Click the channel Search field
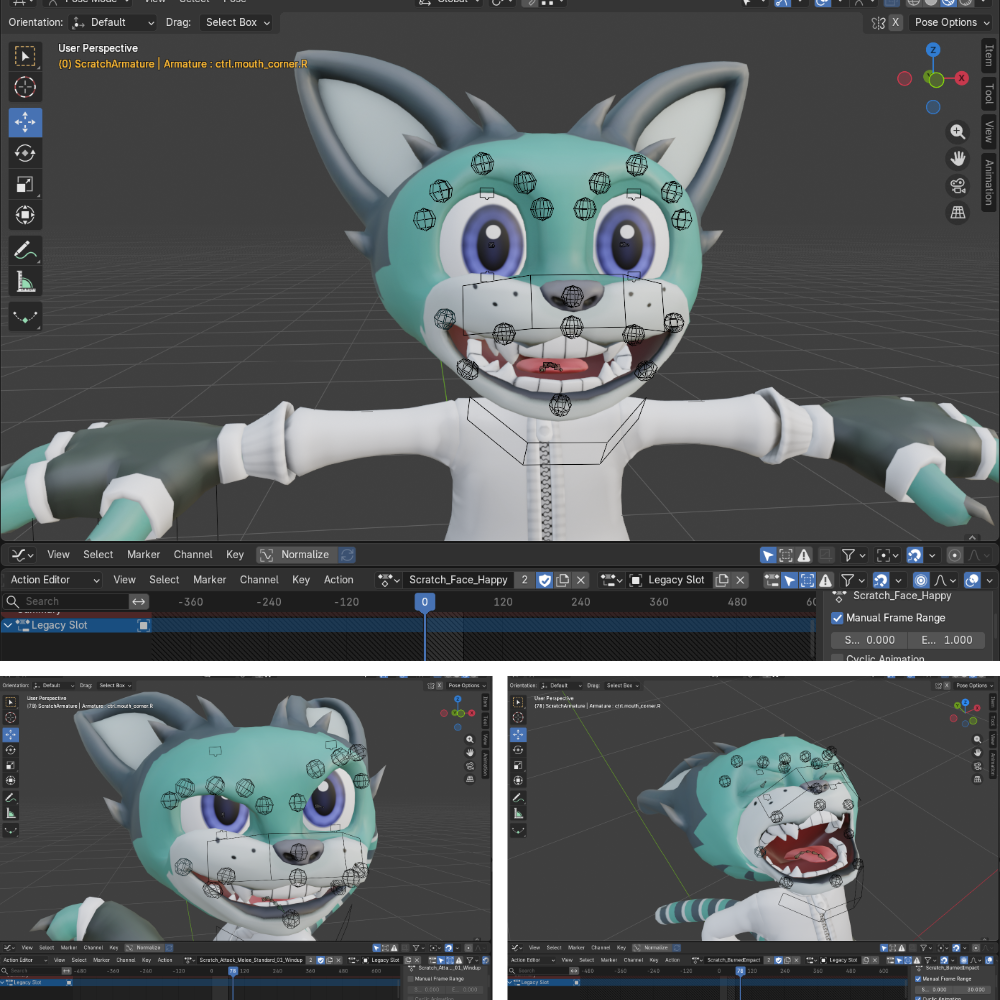 pos(66,601)
